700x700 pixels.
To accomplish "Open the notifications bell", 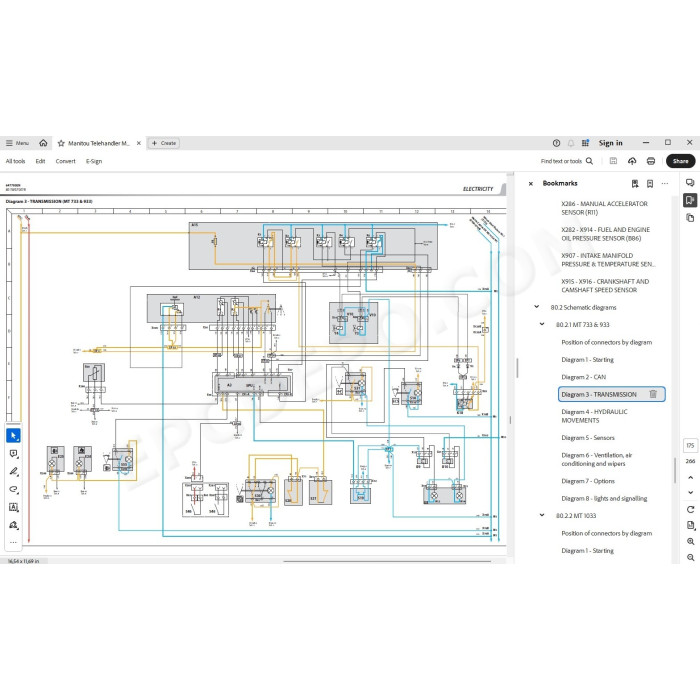I will pos(571,143).
